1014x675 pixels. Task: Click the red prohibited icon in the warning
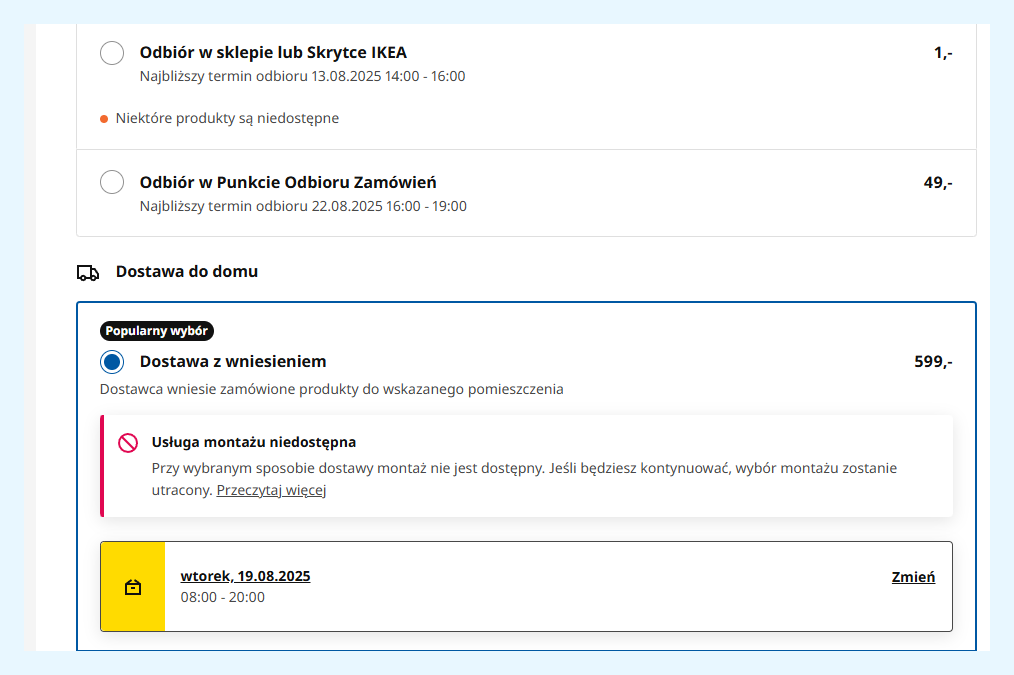[128, 443]
